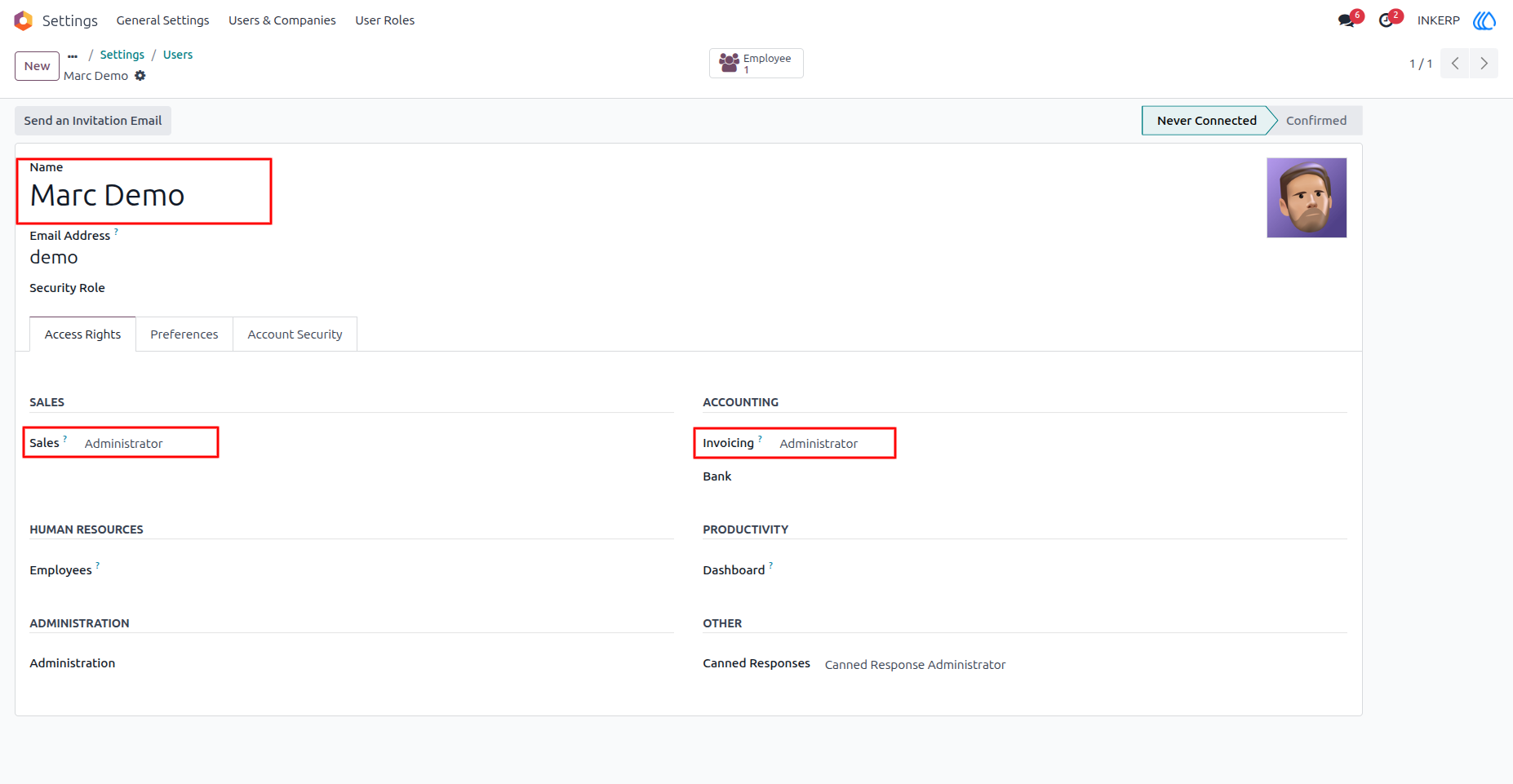The image size is (1513, 784).
Task: Click the New button
Action: point(37,66)
